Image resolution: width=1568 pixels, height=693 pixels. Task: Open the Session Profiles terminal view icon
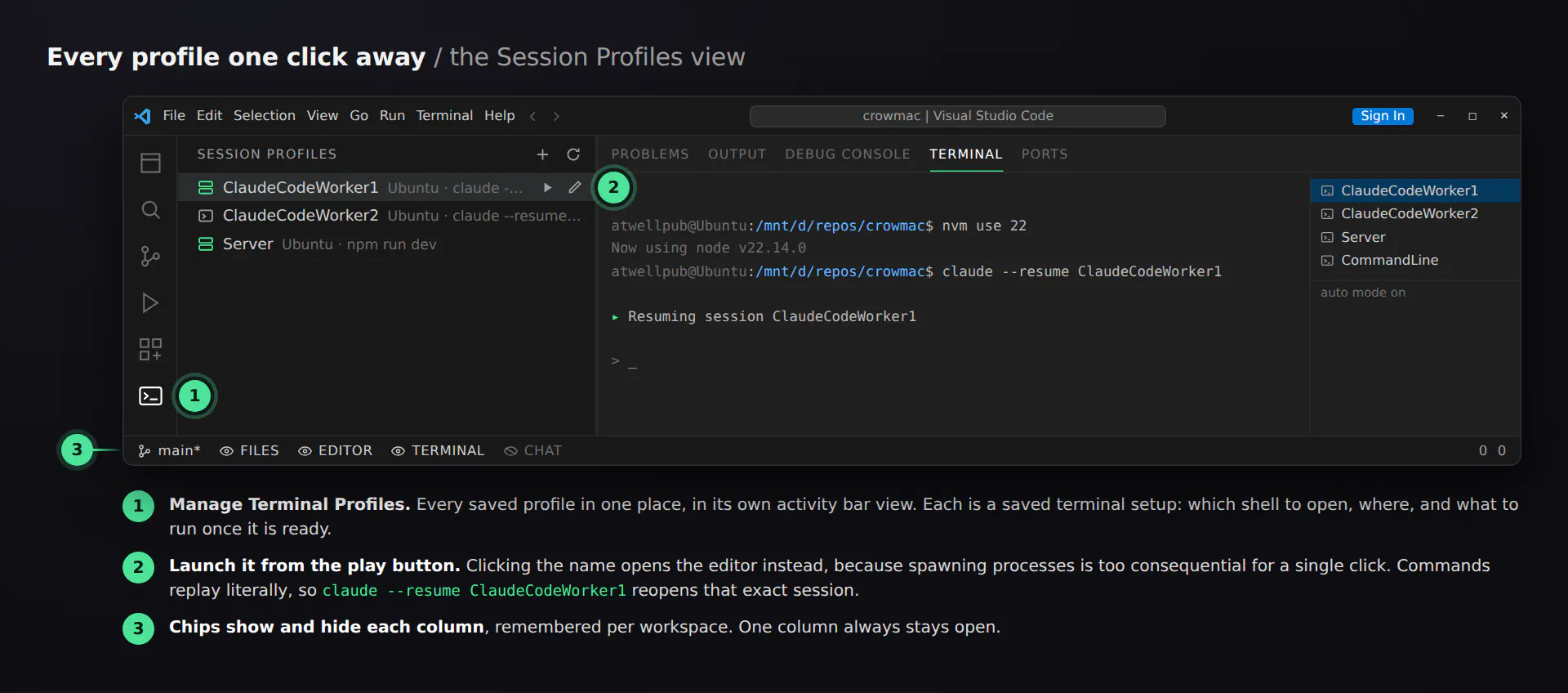click(x=150, y=396)
